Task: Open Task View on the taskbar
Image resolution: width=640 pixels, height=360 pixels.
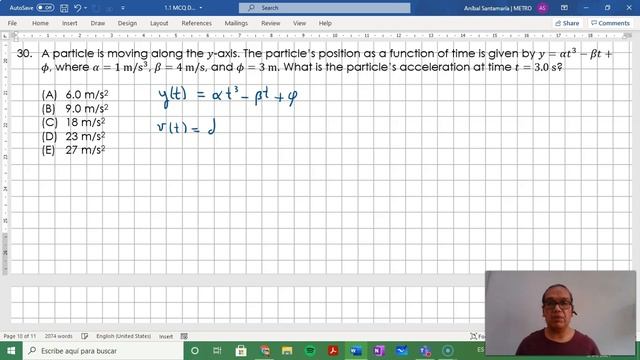Action: point(217,351)
